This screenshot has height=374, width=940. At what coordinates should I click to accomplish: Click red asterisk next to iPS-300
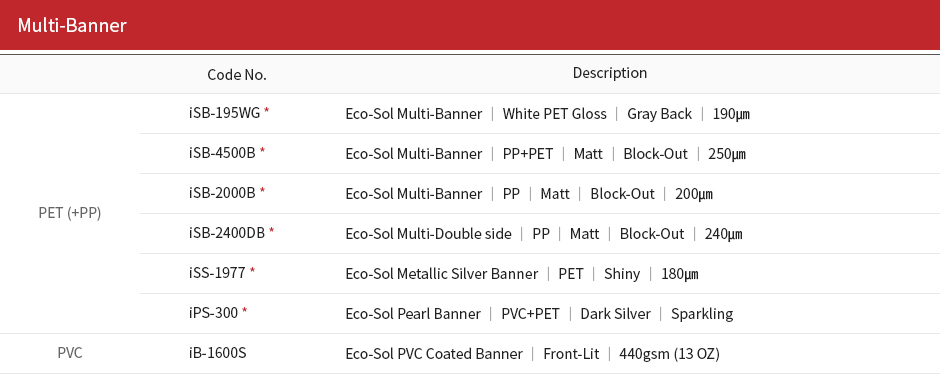pyautogui.click(x=245, y=311)
